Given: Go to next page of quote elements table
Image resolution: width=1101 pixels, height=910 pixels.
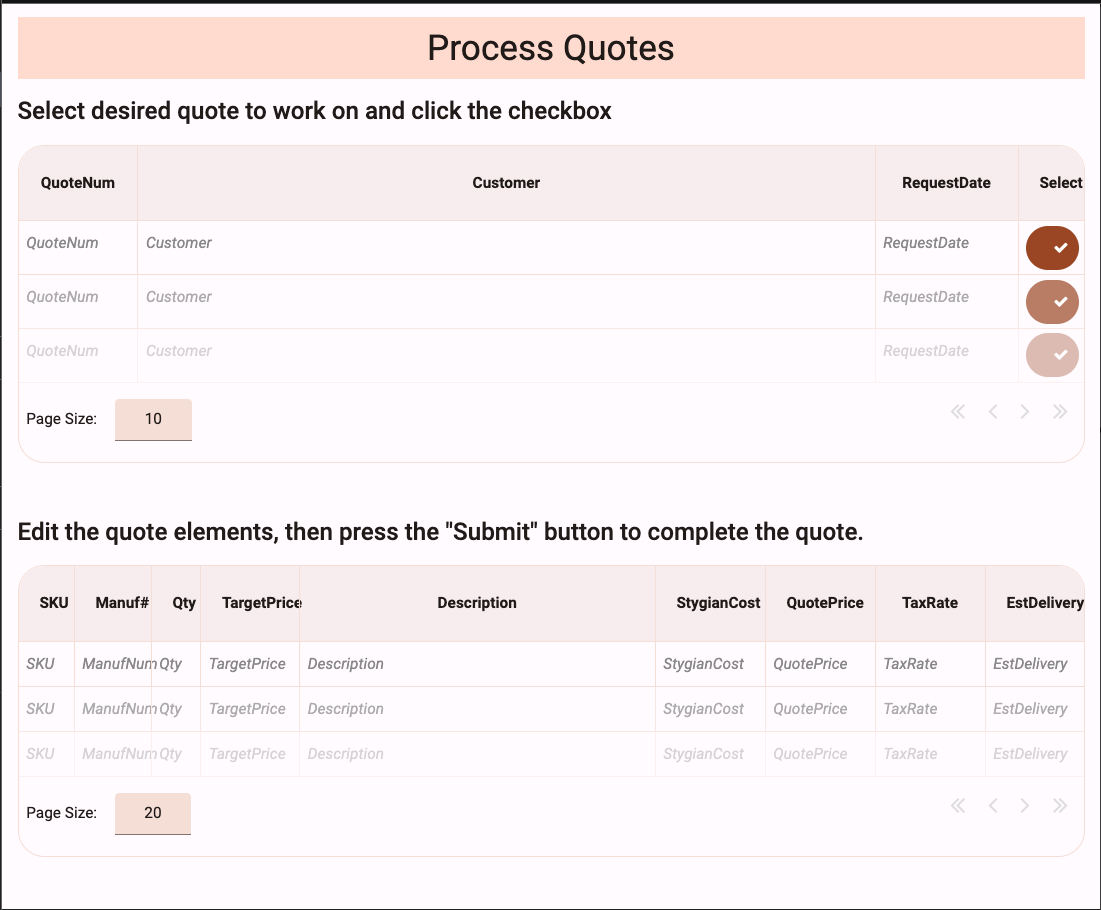Looking at the screenshot, I should click(x=1025, y=806).
